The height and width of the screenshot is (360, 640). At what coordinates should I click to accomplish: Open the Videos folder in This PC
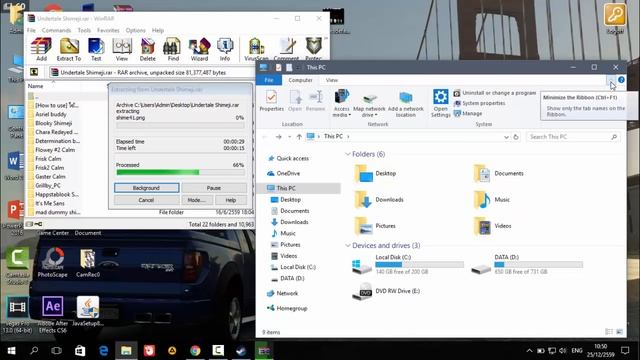coord(492,226)
